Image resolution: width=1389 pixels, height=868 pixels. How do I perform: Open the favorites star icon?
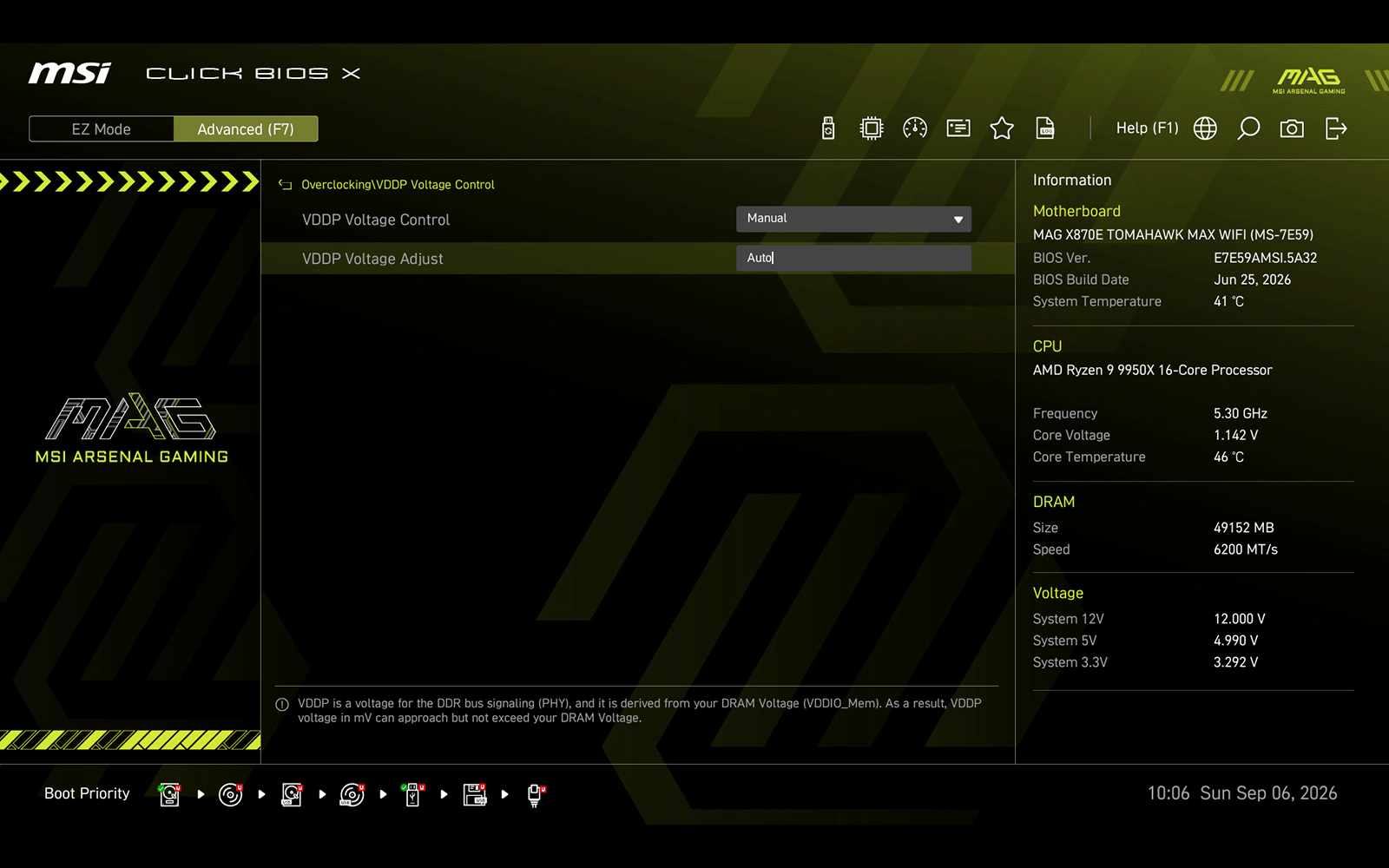click(x=1002, y=128)
